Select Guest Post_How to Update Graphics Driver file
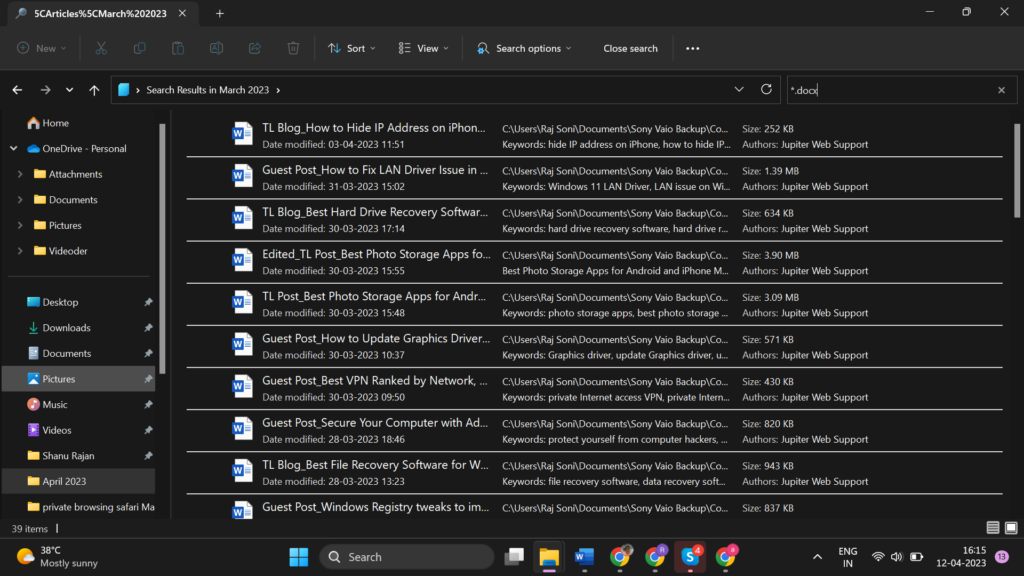This screenshot has height=576, width=1024. tap(594, 346)
